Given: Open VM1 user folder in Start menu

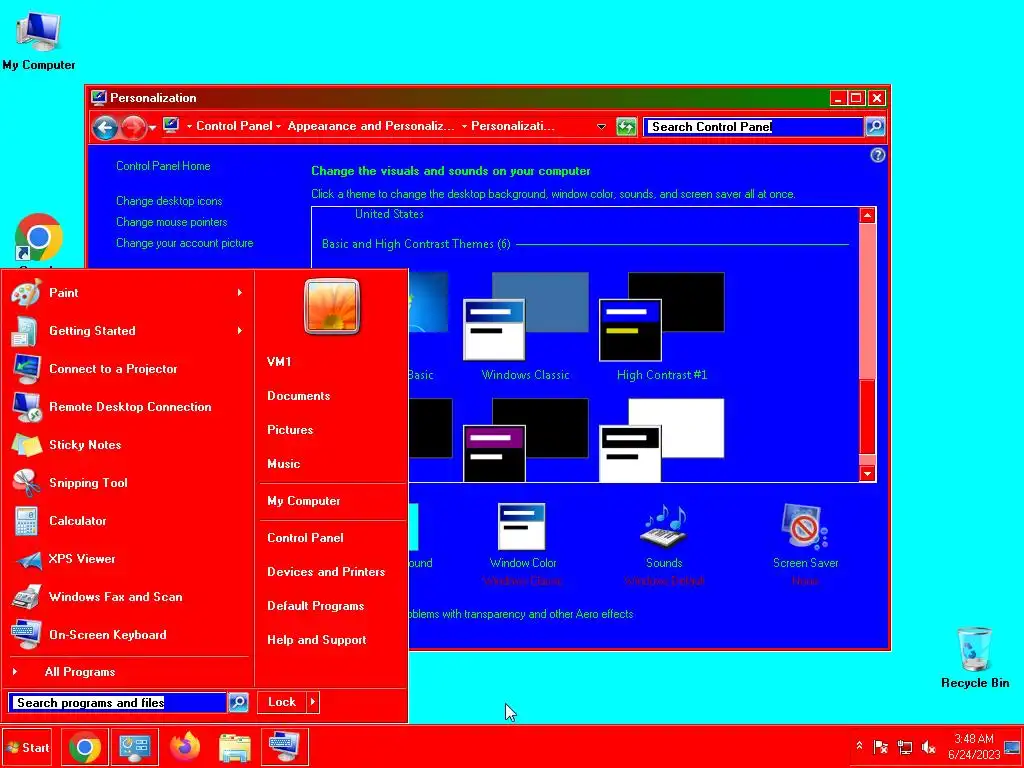Looking at the screenshot, I should pyautogui.click(x=280, y=362).
